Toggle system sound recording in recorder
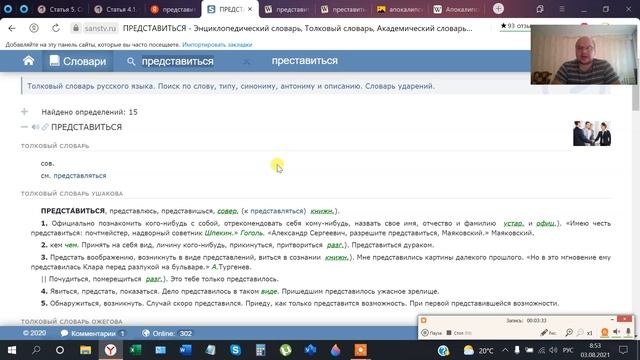The width and height of the screenshot is (640, 360). point(617,333)
